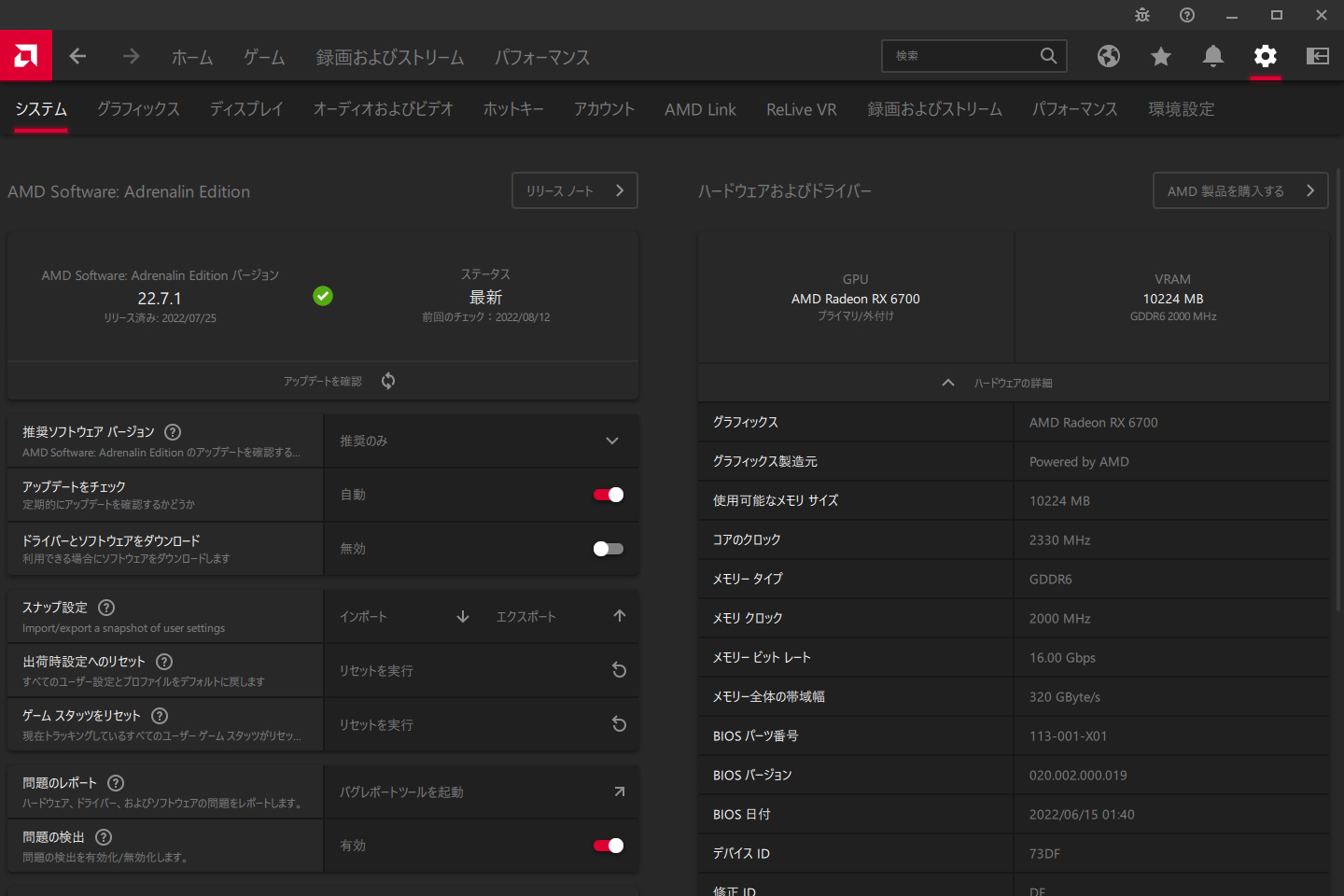Click the green up-to-date checkmark
Viewport: 1344px width, 896px height.
pyautogui.click(x=323, y=296)
